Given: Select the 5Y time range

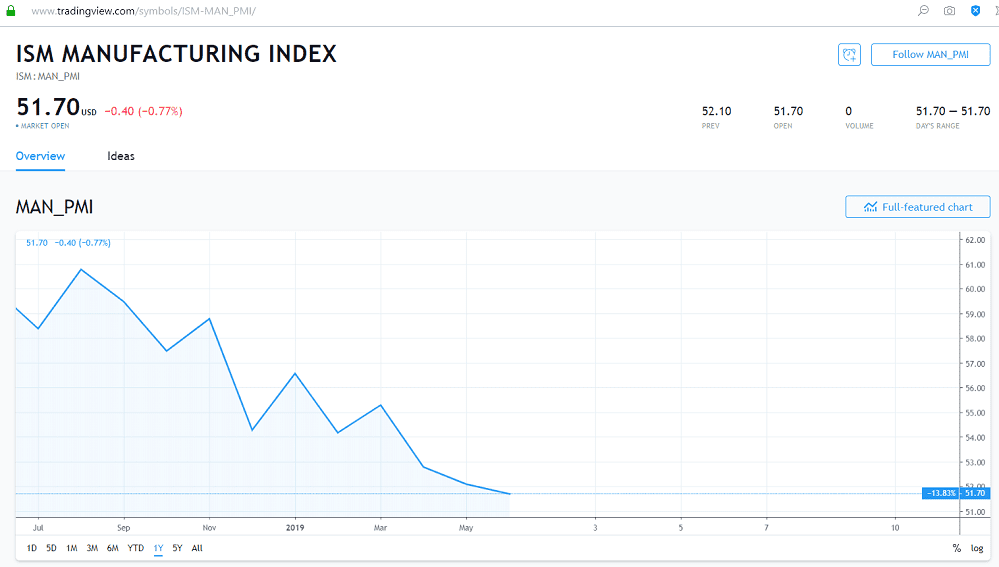Looking at the screenshot, I should coord(177,548).
